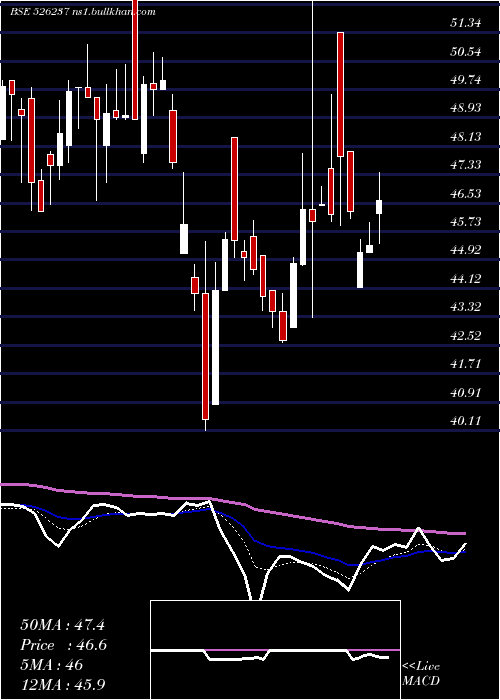Click the ns1.bullkhan.com watermark text
The width and height of the screenshot is (500, 700).
coord(113,12)
